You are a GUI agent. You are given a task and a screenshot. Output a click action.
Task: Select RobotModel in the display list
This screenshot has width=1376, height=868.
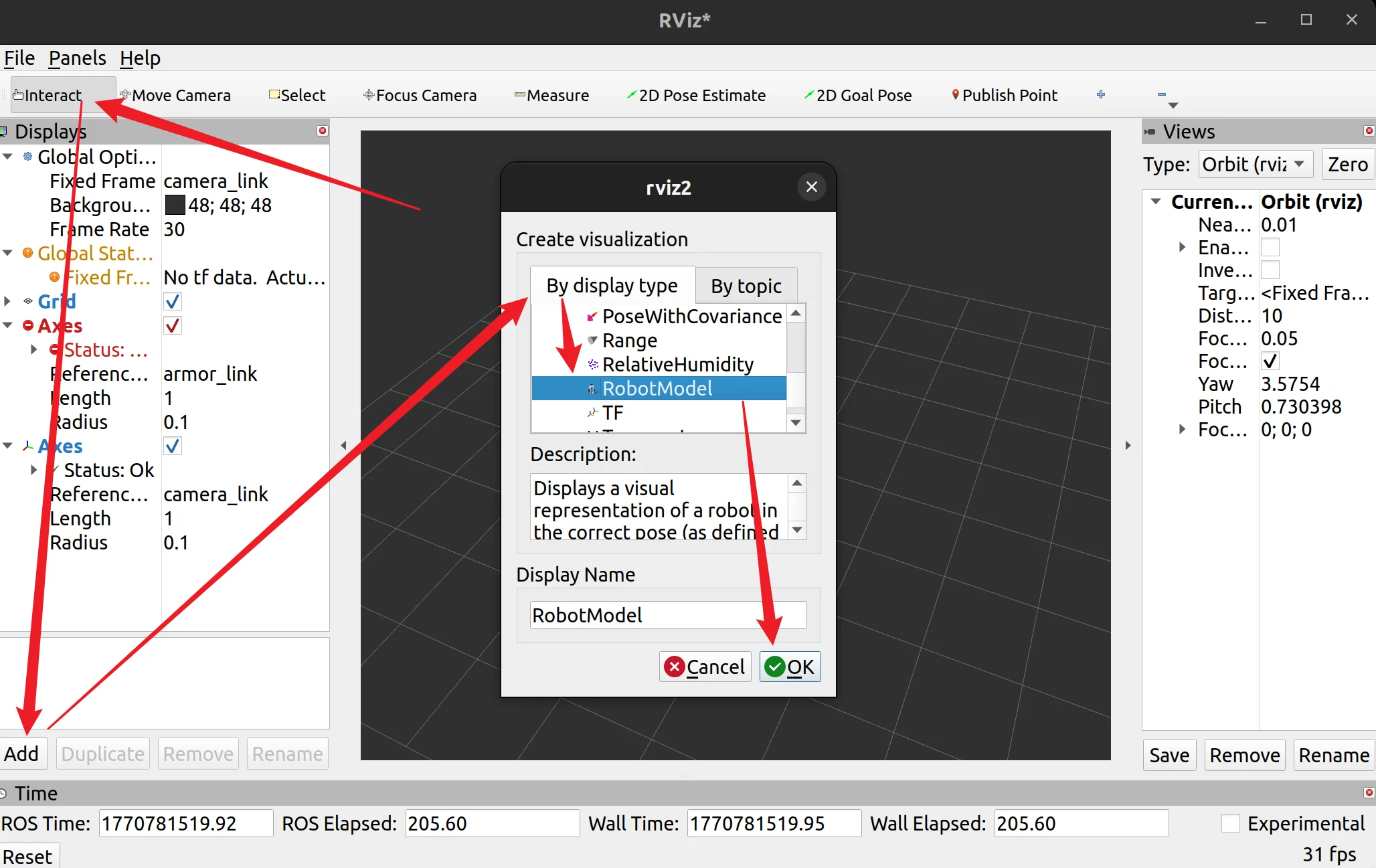[x=659, y=388]
